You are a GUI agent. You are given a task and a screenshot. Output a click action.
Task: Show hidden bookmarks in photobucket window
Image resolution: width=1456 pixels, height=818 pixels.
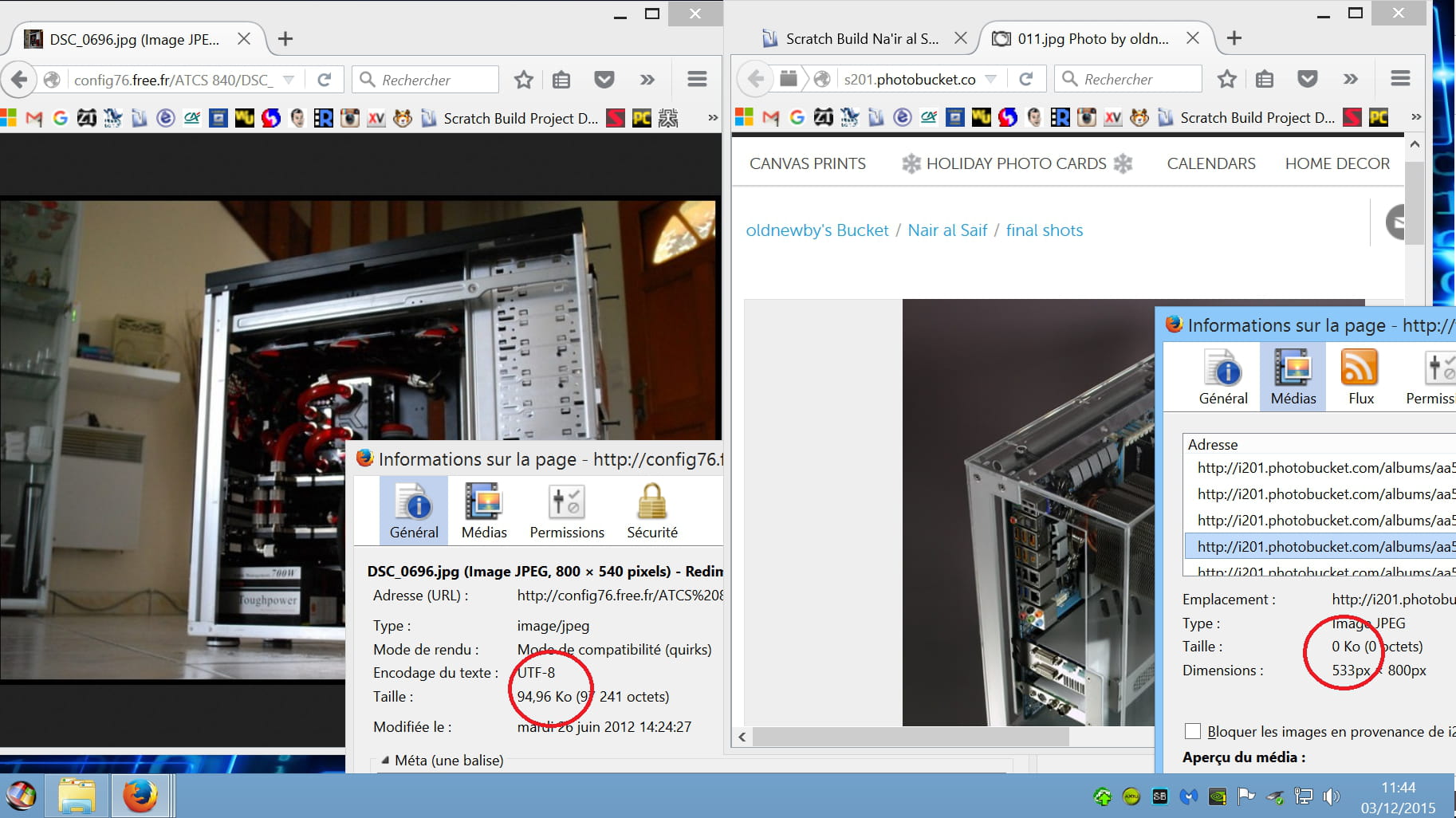coord(1416,117)
